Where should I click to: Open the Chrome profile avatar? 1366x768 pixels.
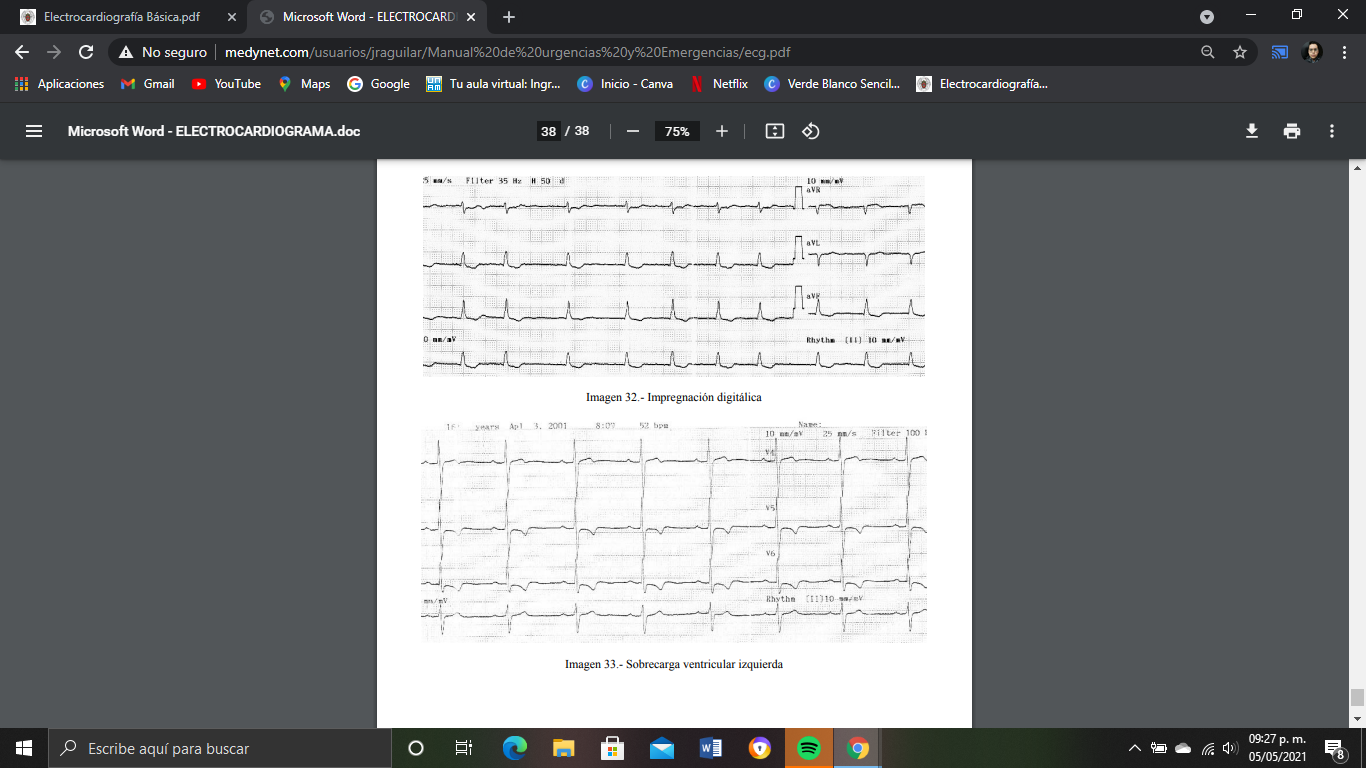point(1314,50)
